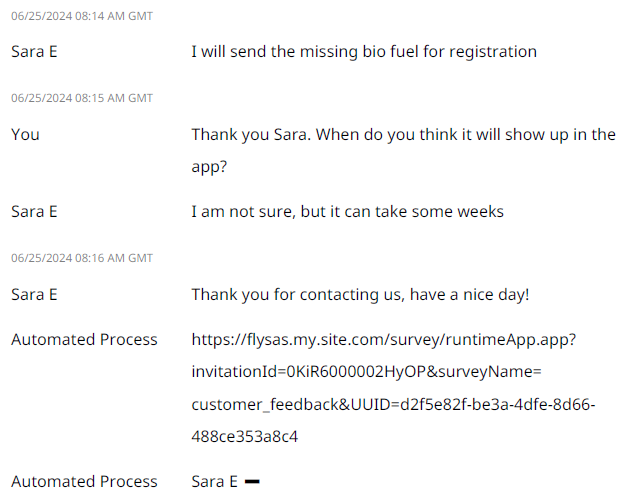
Task: Click the "Thank you Sara" message
Action: click(403, 134)
